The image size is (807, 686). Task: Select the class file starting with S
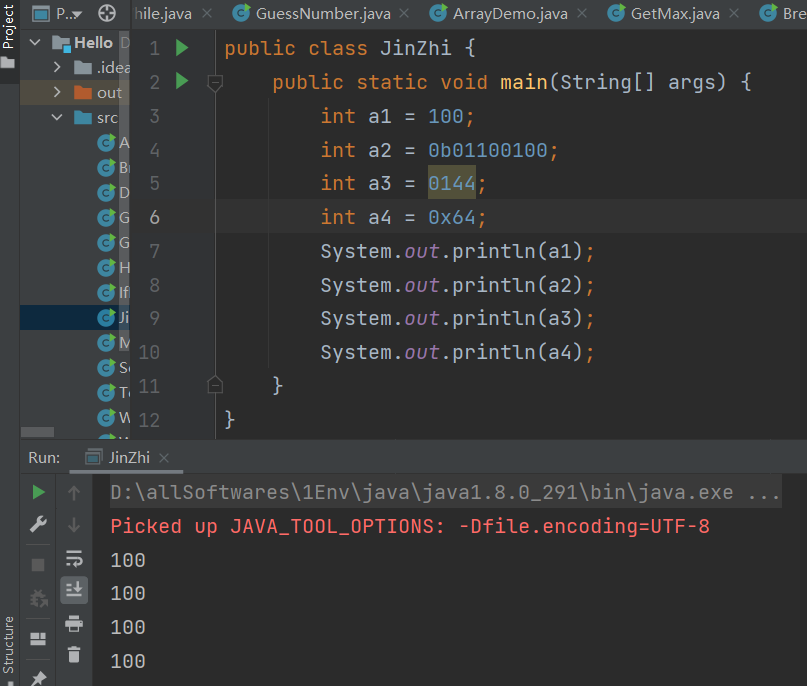point(113,367)
